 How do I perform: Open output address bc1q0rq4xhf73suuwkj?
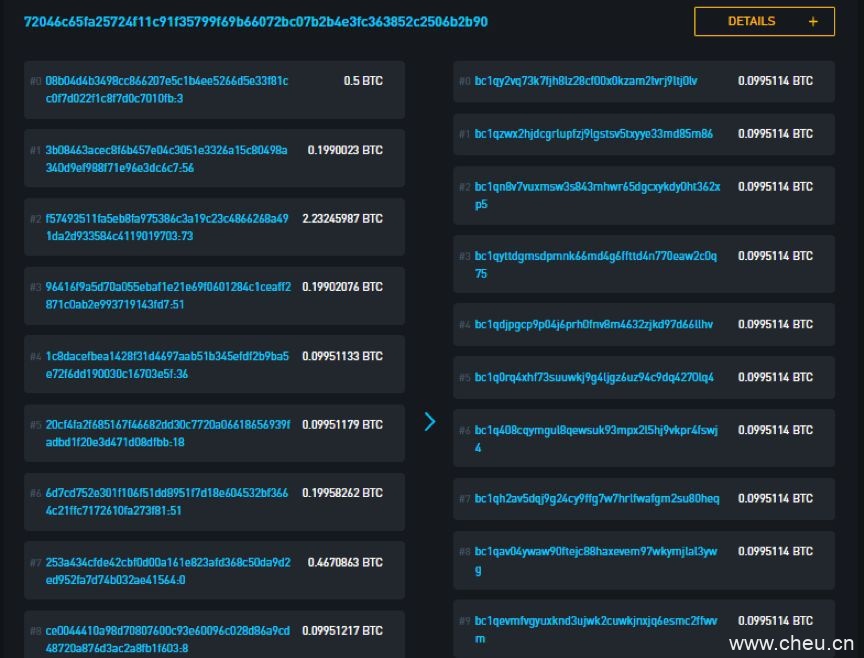(x=594, y=378)
